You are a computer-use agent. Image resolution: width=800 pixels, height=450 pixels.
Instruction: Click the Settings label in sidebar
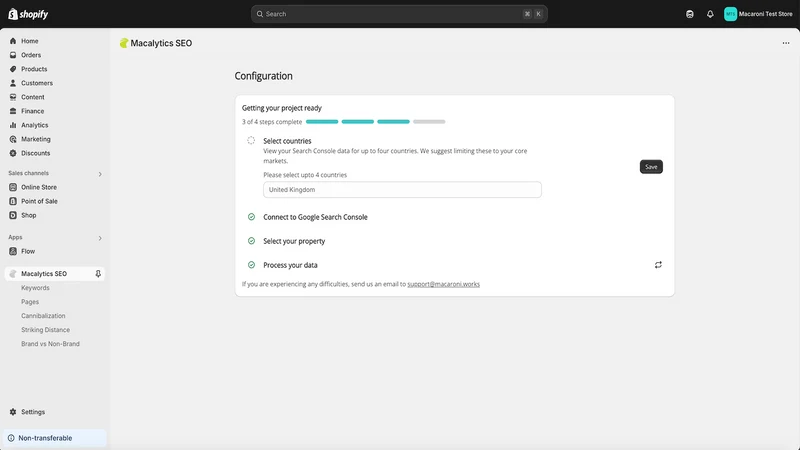pos(33,412)
